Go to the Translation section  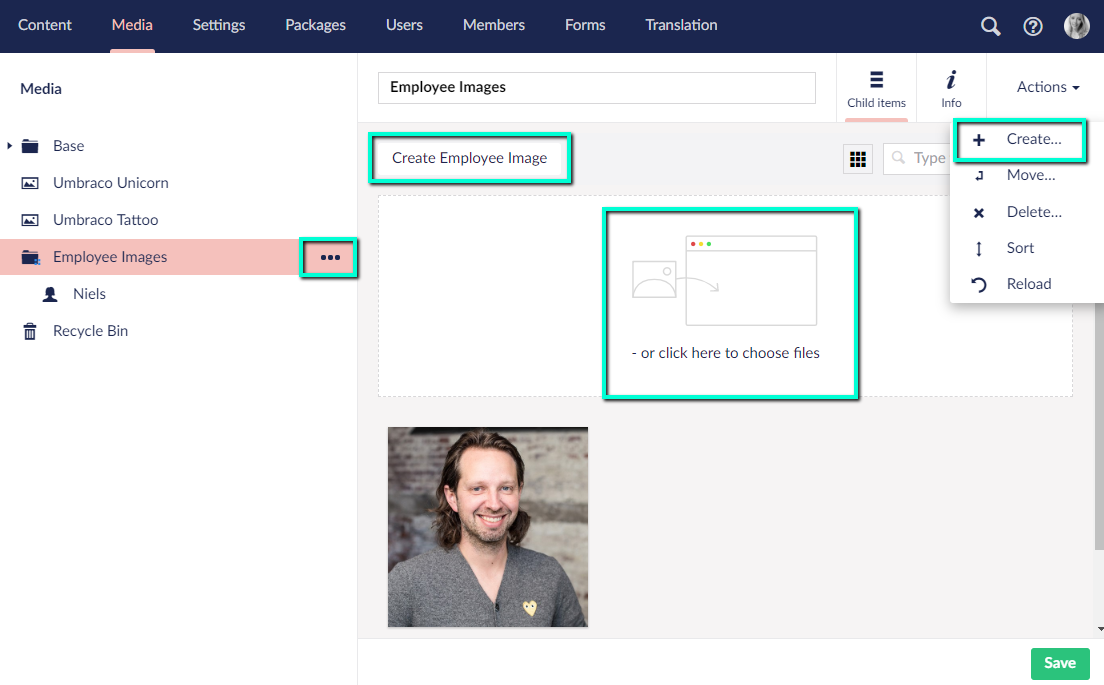pos(682,25)
